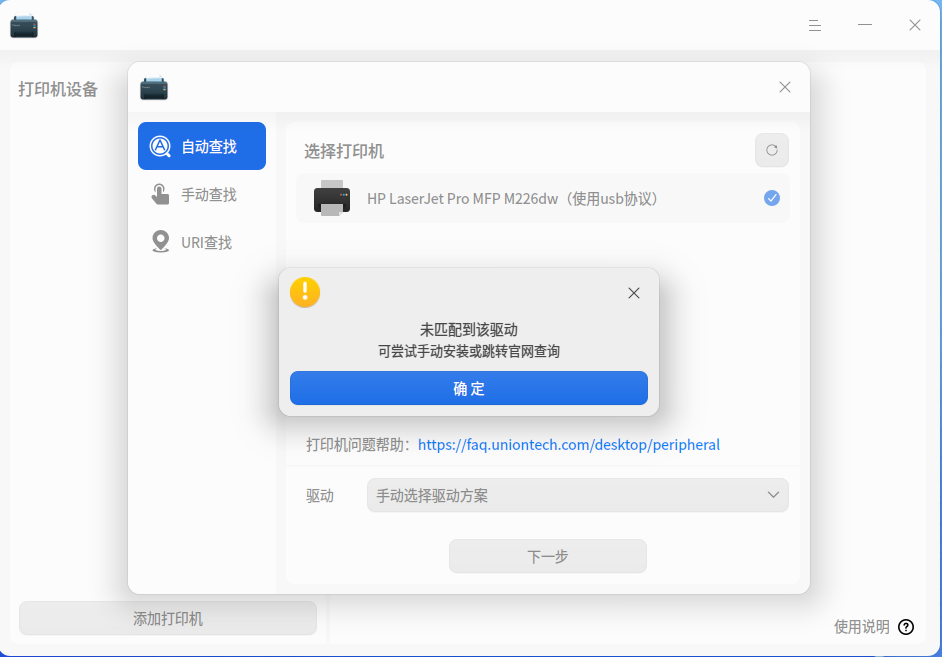Click the 选择打印机 heading
The width and height of the screenshot is (942, 657).
point(344,151)
